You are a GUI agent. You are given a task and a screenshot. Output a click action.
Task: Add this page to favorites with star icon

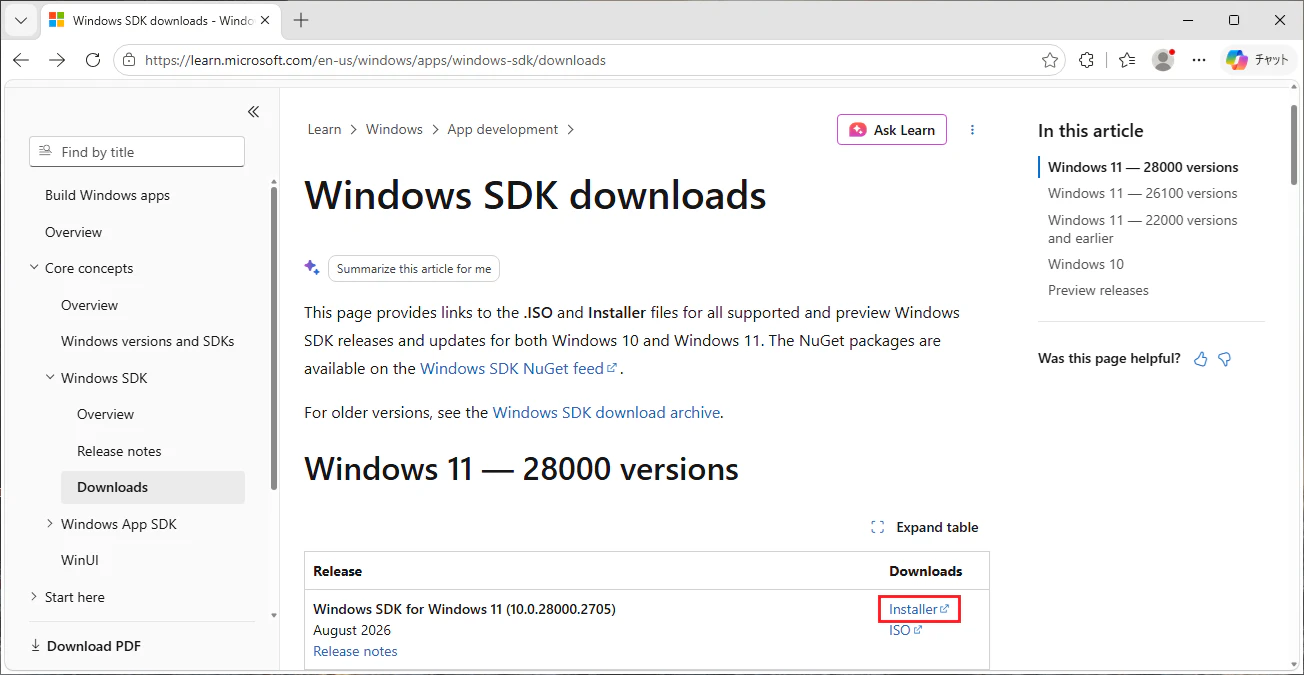pyautogui.click(x=1050, y=60)
